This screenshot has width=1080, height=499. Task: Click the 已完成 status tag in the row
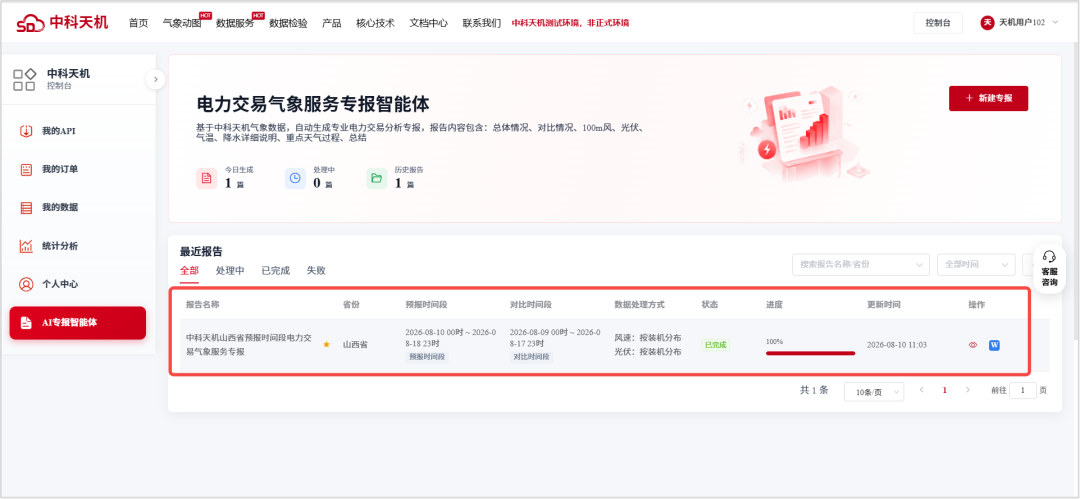coord(715,345)
